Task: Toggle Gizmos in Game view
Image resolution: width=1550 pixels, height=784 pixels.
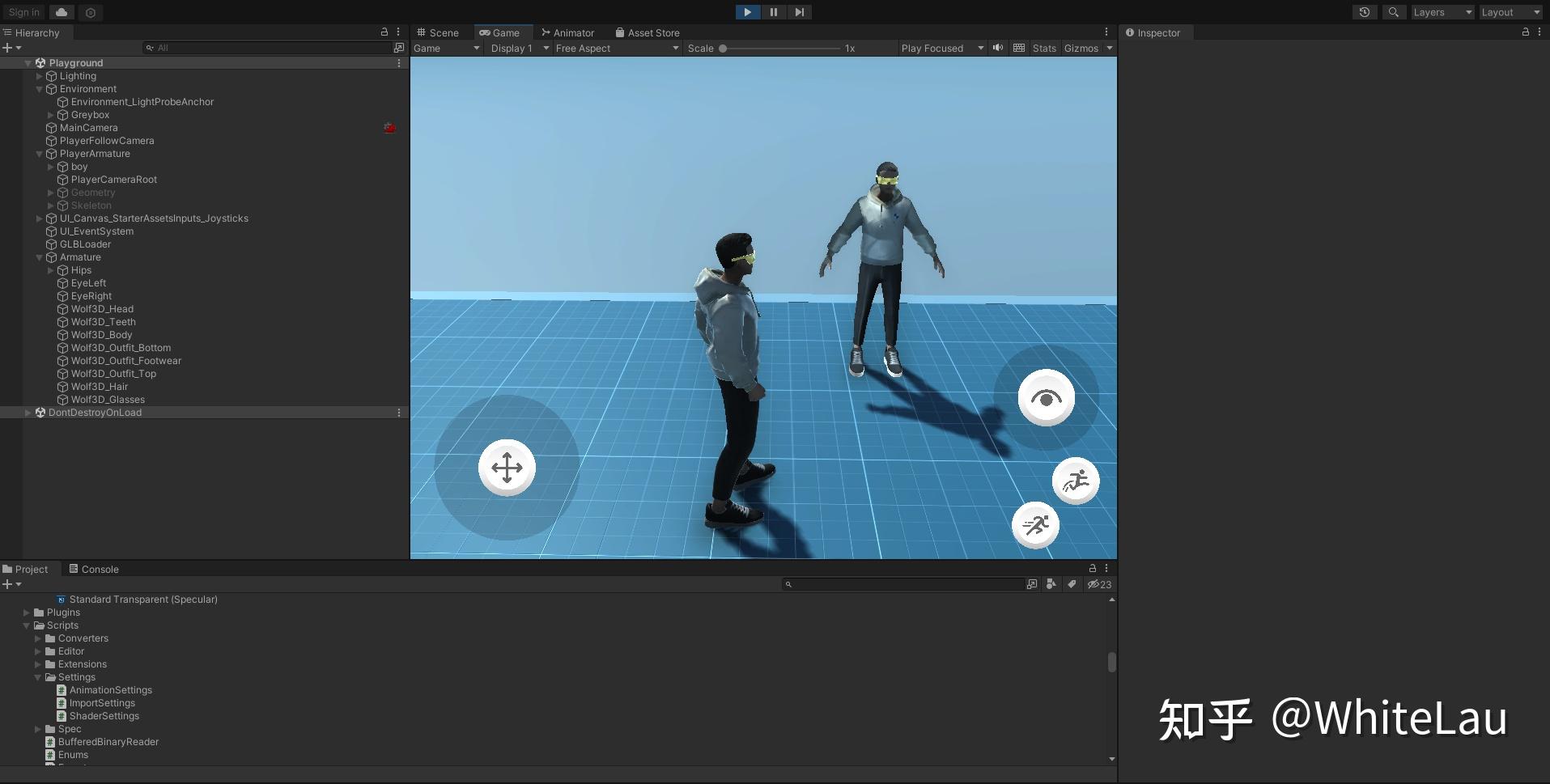Action: [1081, 49]
